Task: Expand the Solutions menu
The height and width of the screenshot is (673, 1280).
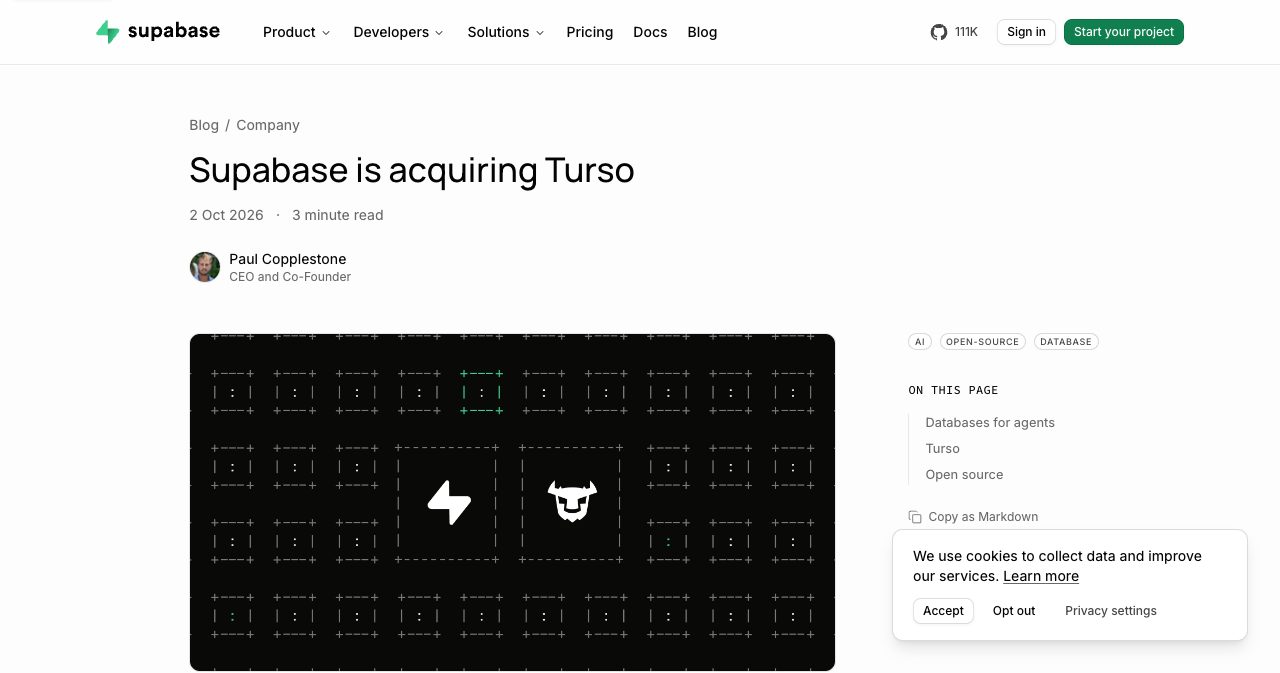Action: click(506, 32)
